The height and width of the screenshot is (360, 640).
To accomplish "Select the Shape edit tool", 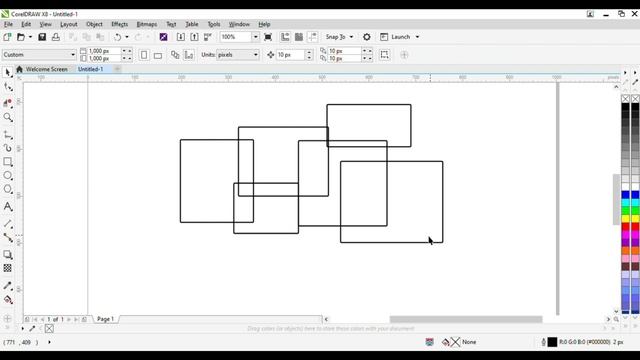I will coord(8,87).
